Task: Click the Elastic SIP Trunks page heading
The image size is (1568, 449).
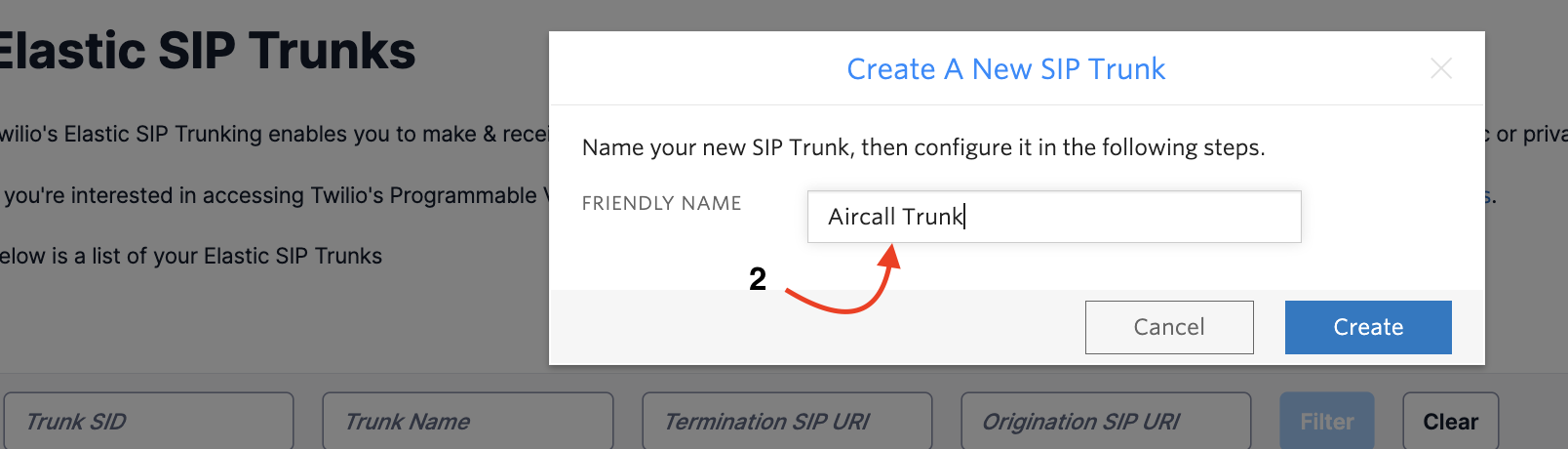Action: (206, 51)
